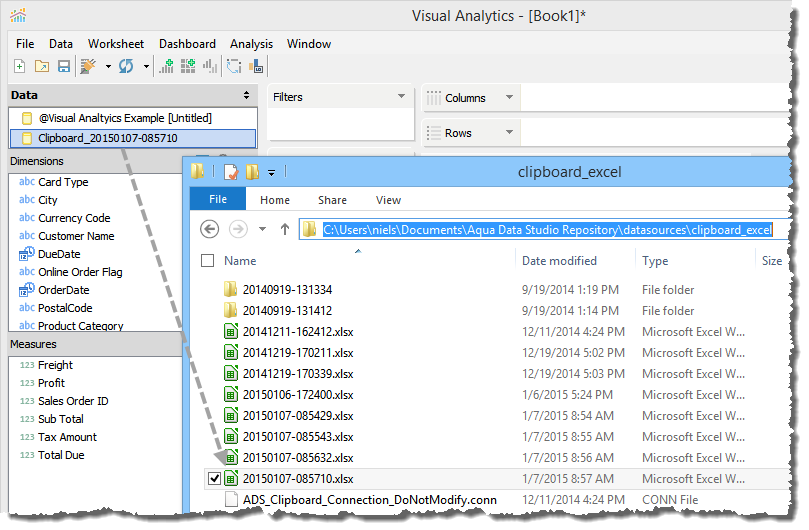Click the new folder icon in Explorer title bar
Viewport: 809px width, 530px height.
click(252, 172)
